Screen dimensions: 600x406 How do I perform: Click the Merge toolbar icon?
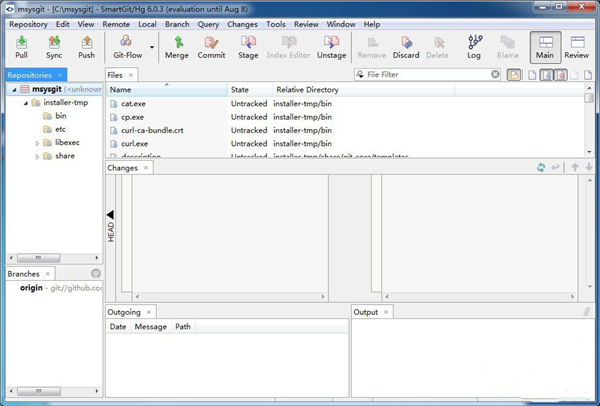click(176, 46)
